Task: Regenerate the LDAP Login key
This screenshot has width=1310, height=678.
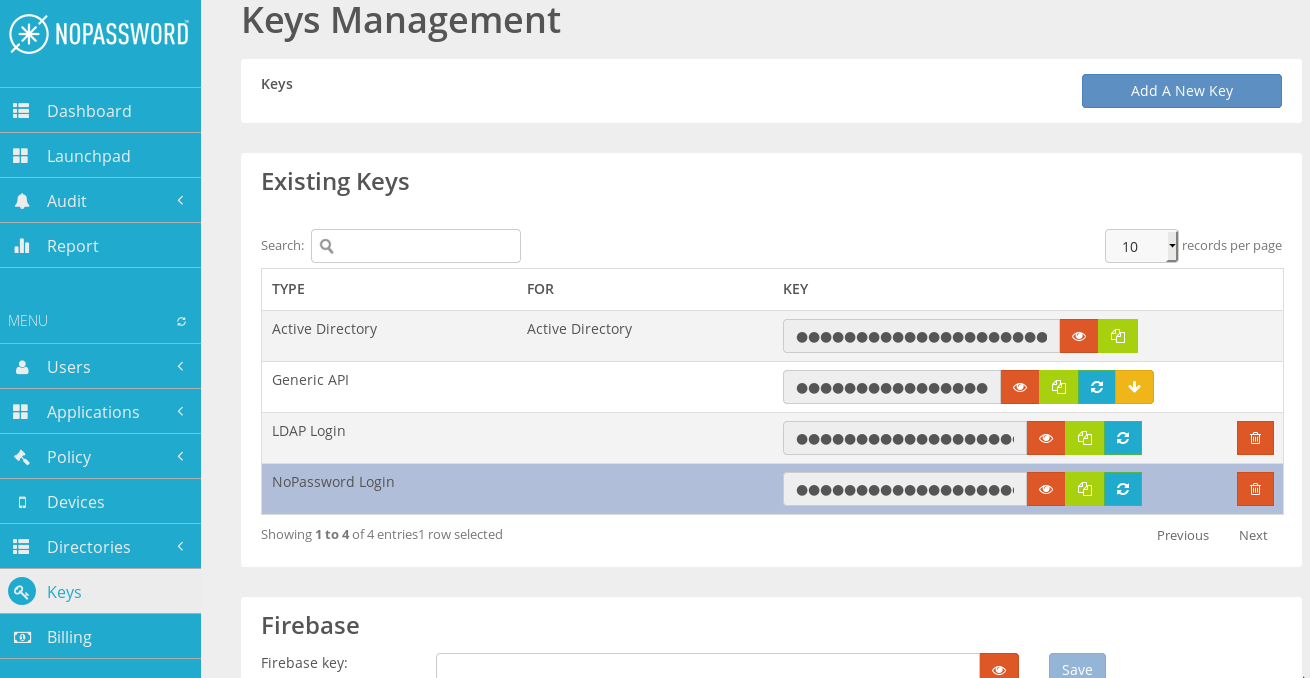Action: 1123,438
